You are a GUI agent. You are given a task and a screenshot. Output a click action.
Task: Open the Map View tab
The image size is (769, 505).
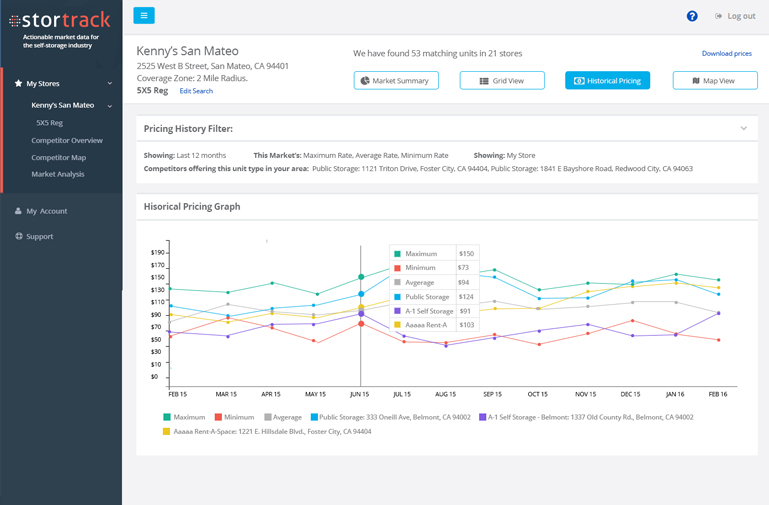[x=714, y=80]
